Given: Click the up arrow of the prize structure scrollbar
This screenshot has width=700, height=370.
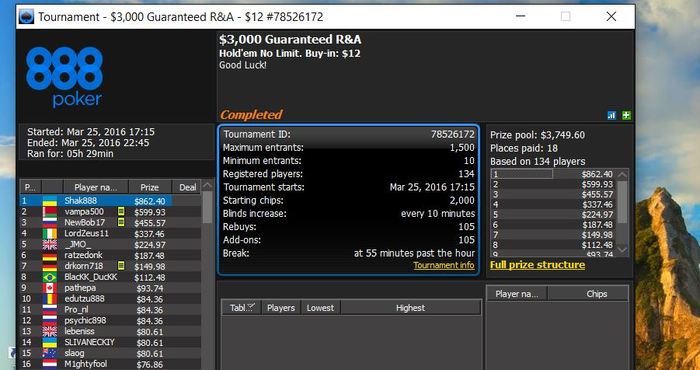Looking at the screenshot, I should (x=623, y=174).
